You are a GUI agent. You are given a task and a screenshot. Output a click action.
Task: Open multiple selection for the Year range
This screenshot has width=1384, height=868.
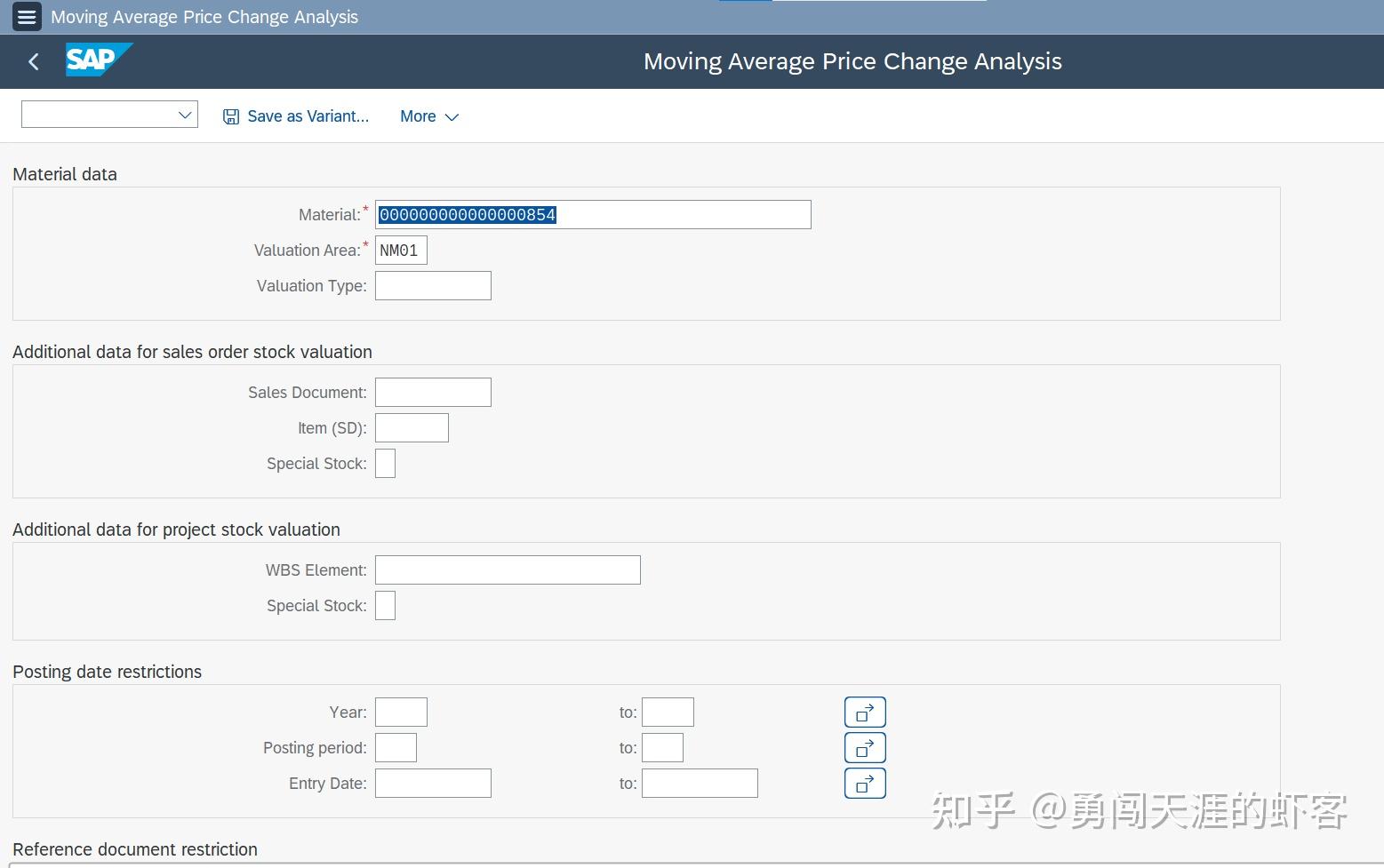pos(863,711)
